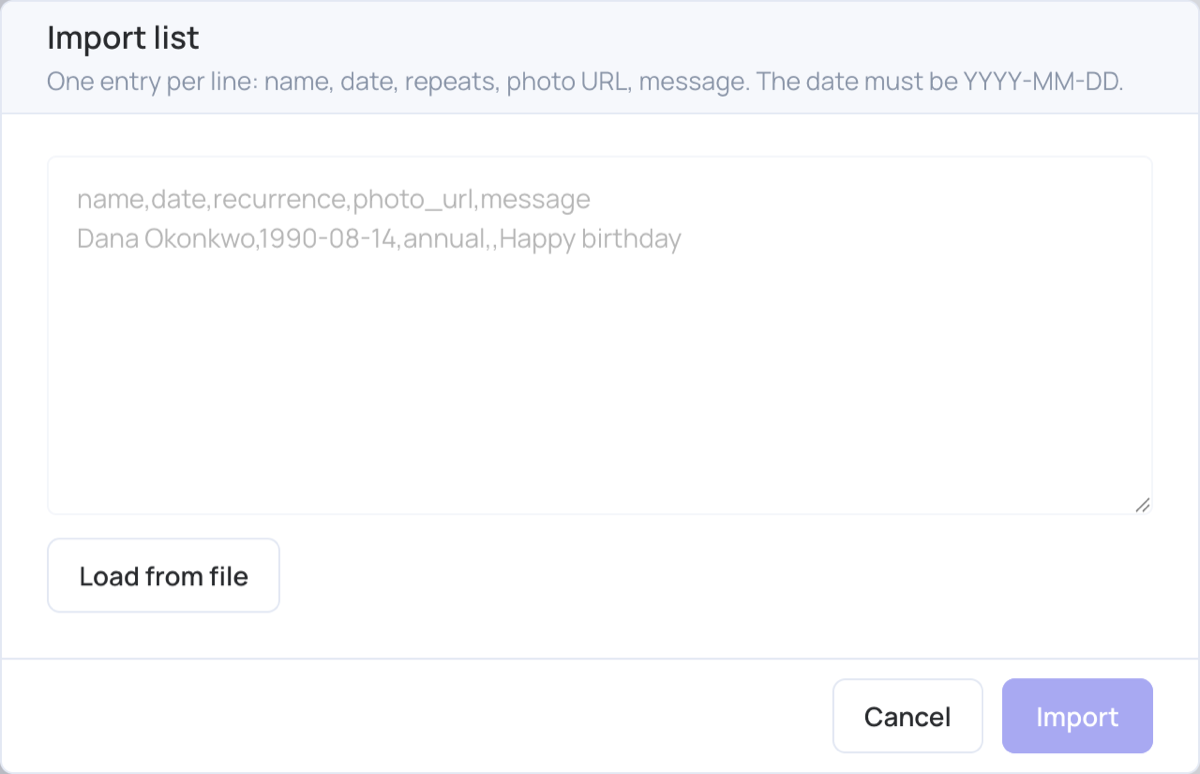The image size is (1200, 774).
Task: Click the Happy birthday example message
Action: pos(590,239)
